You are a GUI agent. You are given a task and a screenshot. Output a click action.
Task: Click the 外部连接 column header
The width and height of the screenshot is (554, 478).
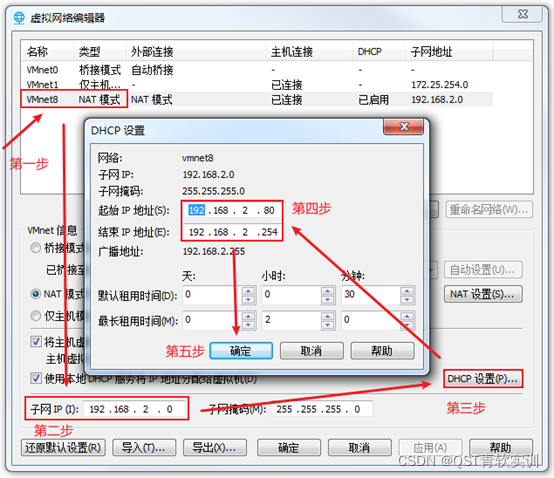click(196, 52)
